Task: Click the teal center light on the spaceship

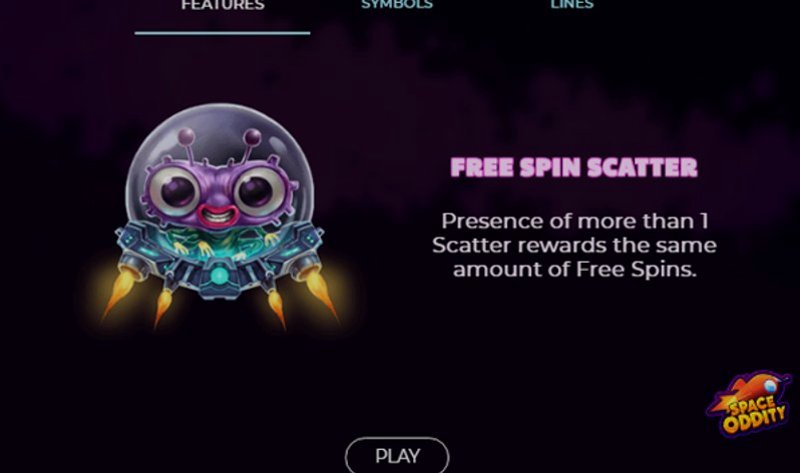Action: [220, 276]
